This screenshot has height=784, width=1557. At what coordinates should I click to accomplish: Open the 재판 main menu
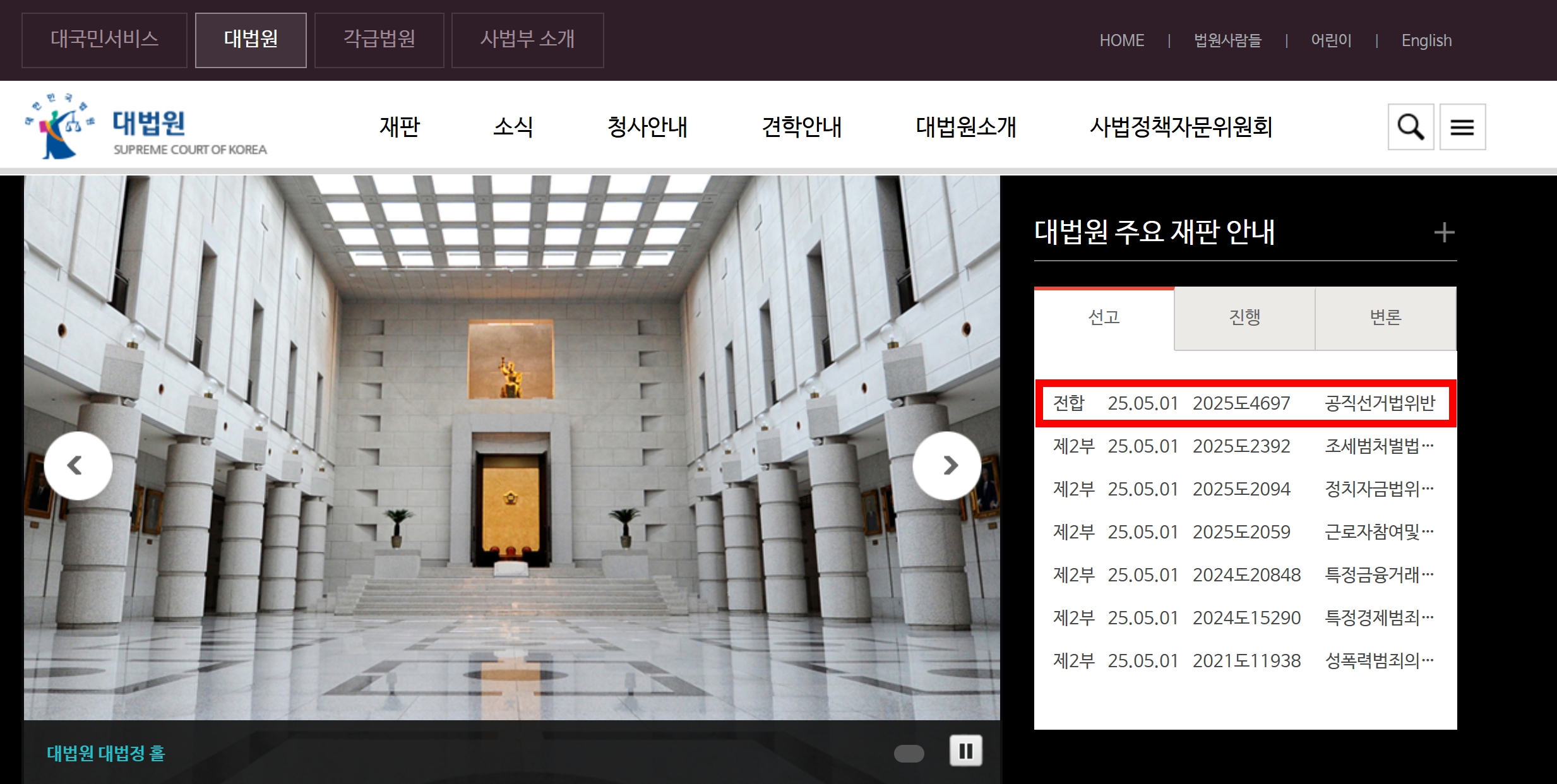(x=399, y=127)
